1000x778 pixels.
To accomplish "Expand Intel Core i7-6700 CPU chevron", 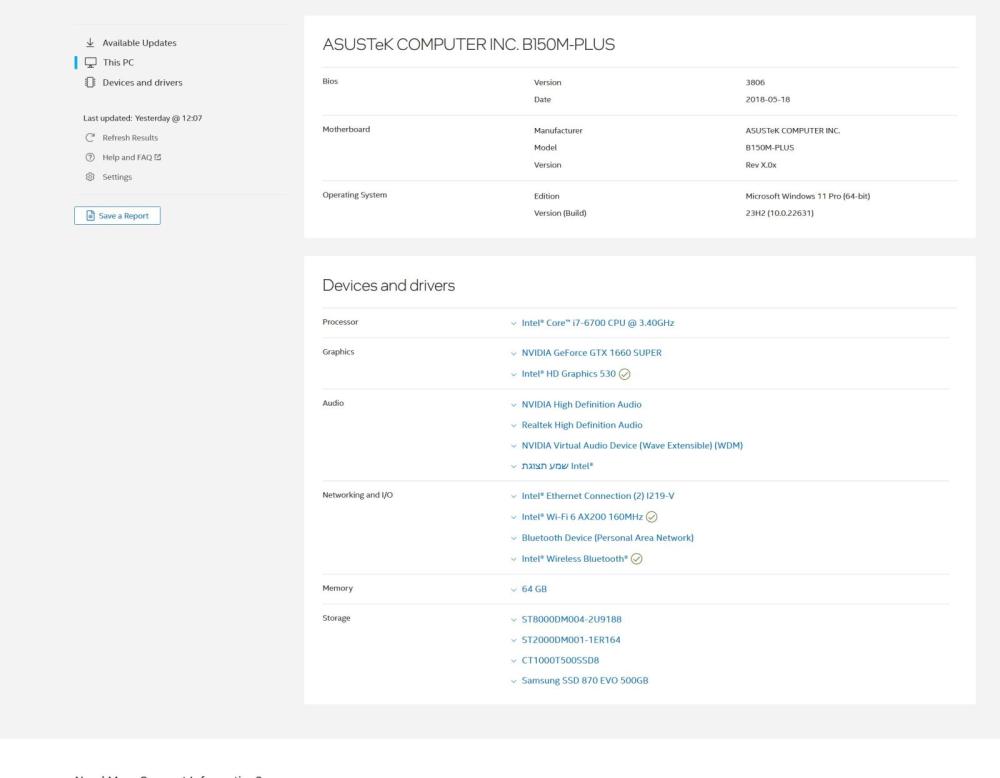I will pyautogui.click(x=513, y=323).
